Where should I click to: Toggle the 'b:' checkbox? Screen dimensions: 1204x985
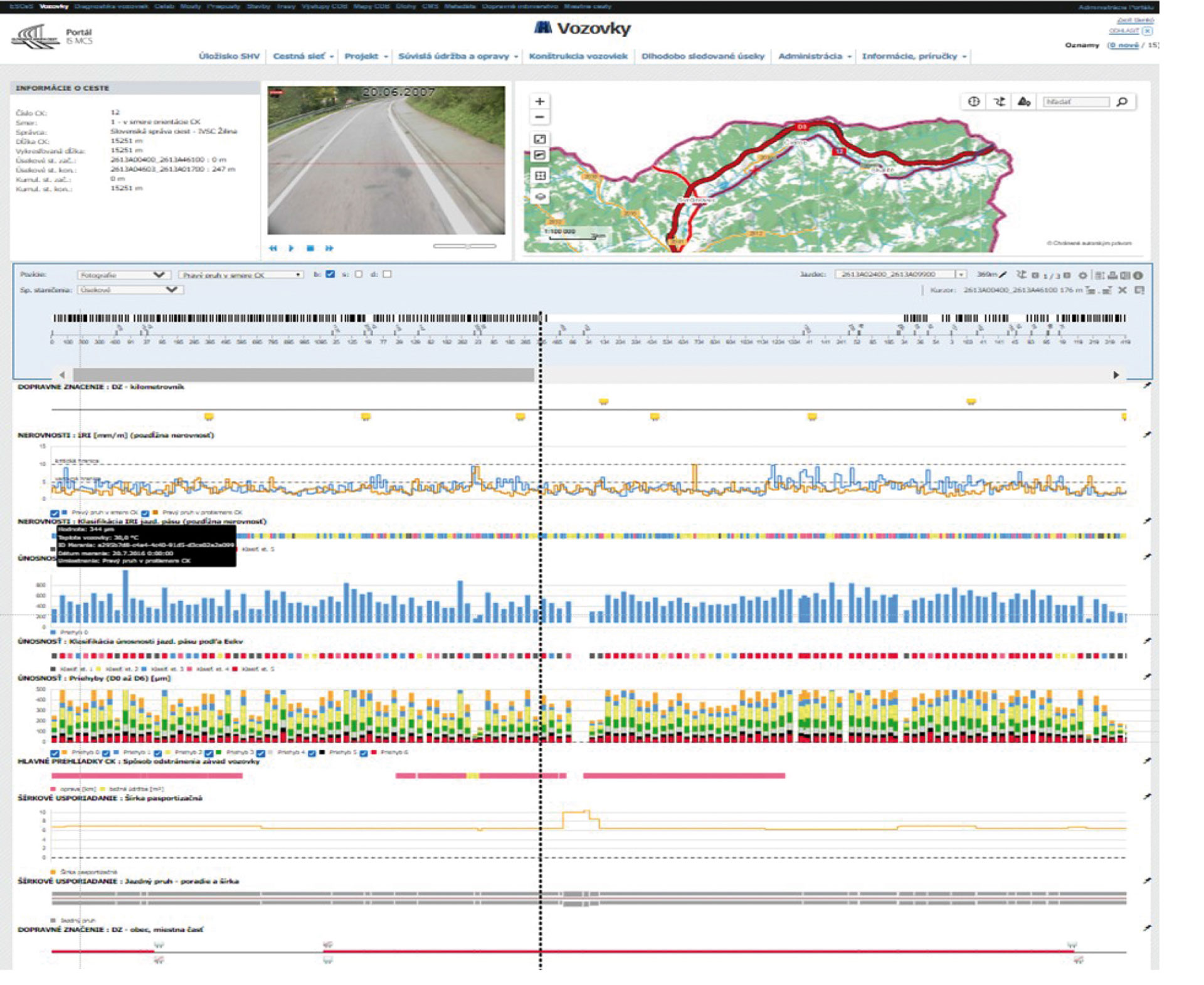[330, 274]
